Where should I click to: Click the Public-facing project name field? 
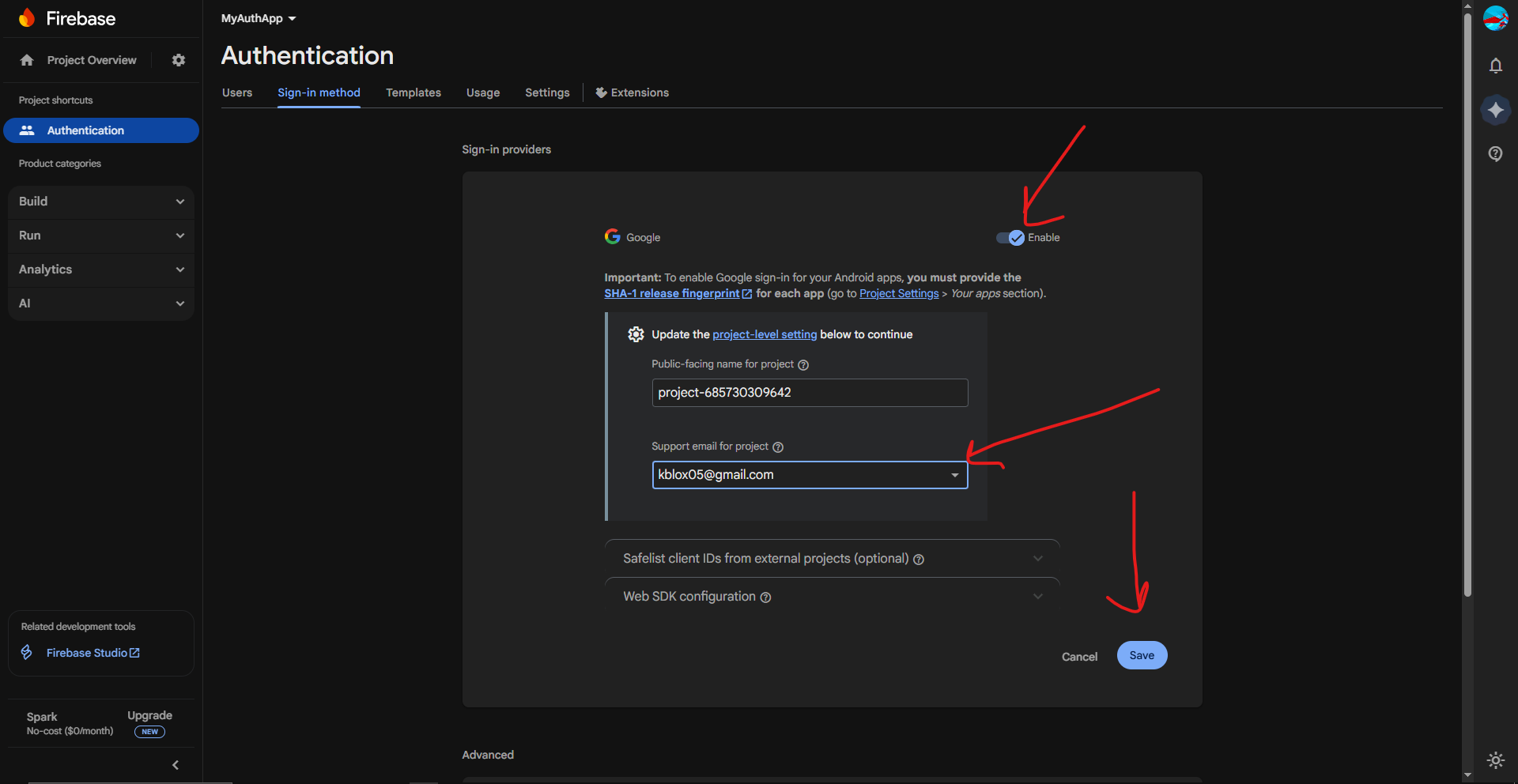pos(810,393)
